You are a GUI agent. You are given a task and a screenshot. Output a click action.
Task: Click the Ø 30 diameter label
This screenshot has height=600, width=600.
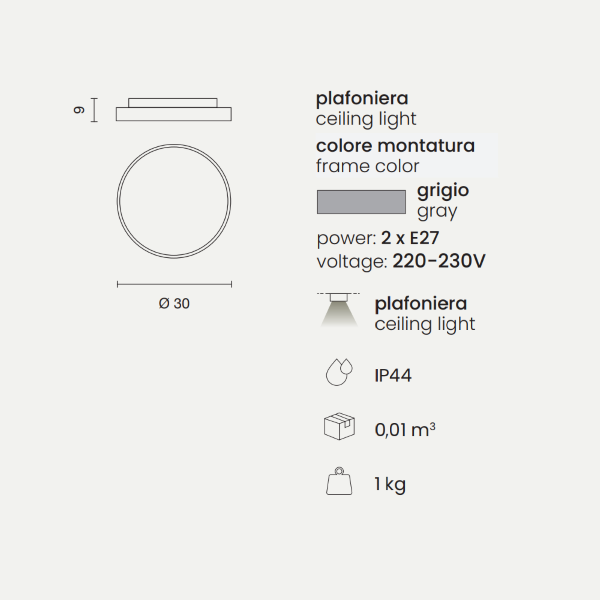[x=174, y=304]
